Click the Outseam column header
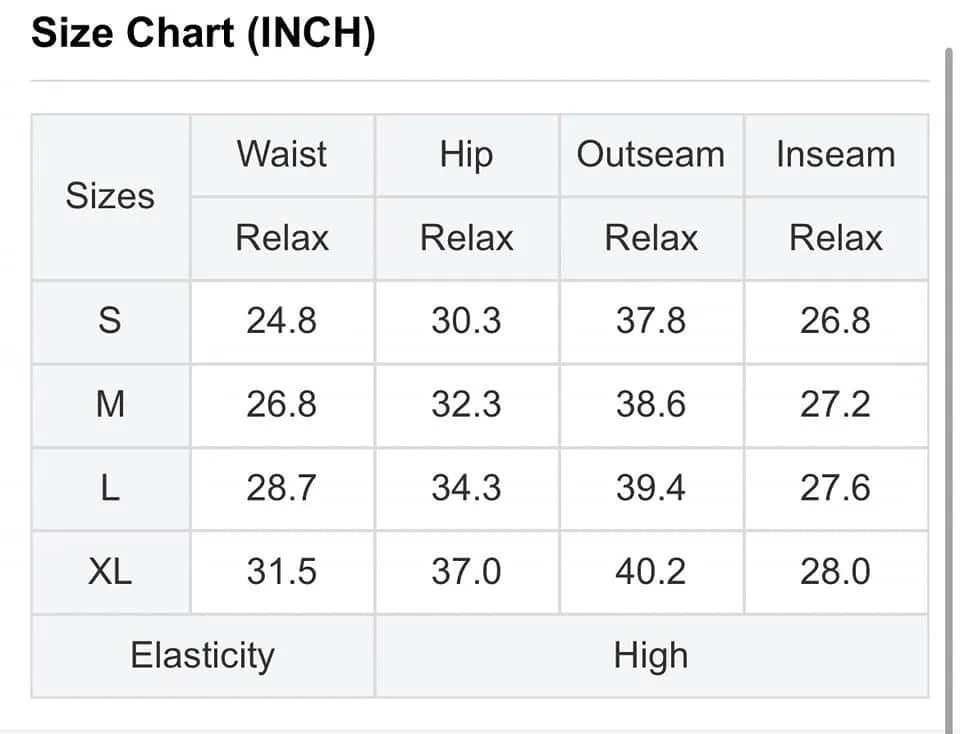The height and width of the screenshot is (734, 960). click(x=651, y=154)
